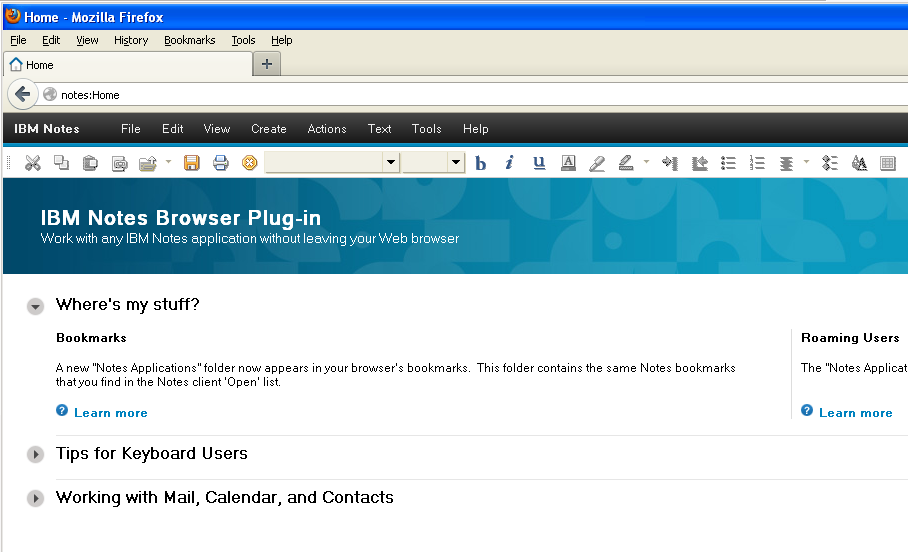
Task: Open the folder icon's dropdown arrow
Action: (x=169, y=162)
